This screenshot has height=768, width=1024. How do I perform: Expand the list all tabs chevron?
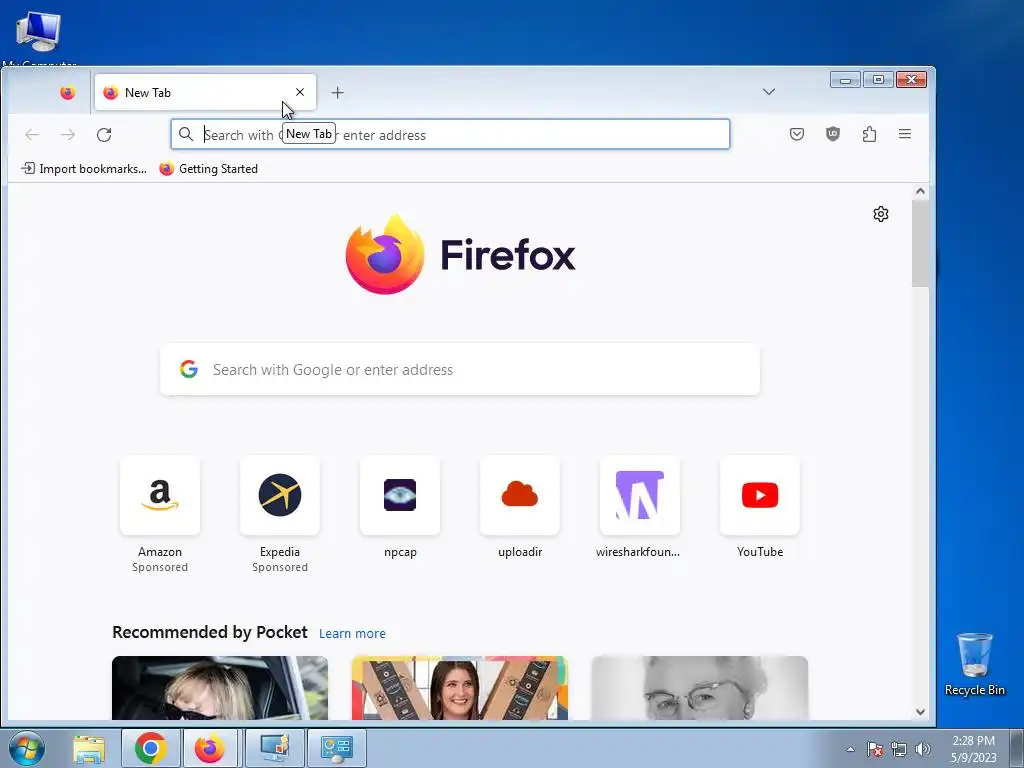click(769, 91)
